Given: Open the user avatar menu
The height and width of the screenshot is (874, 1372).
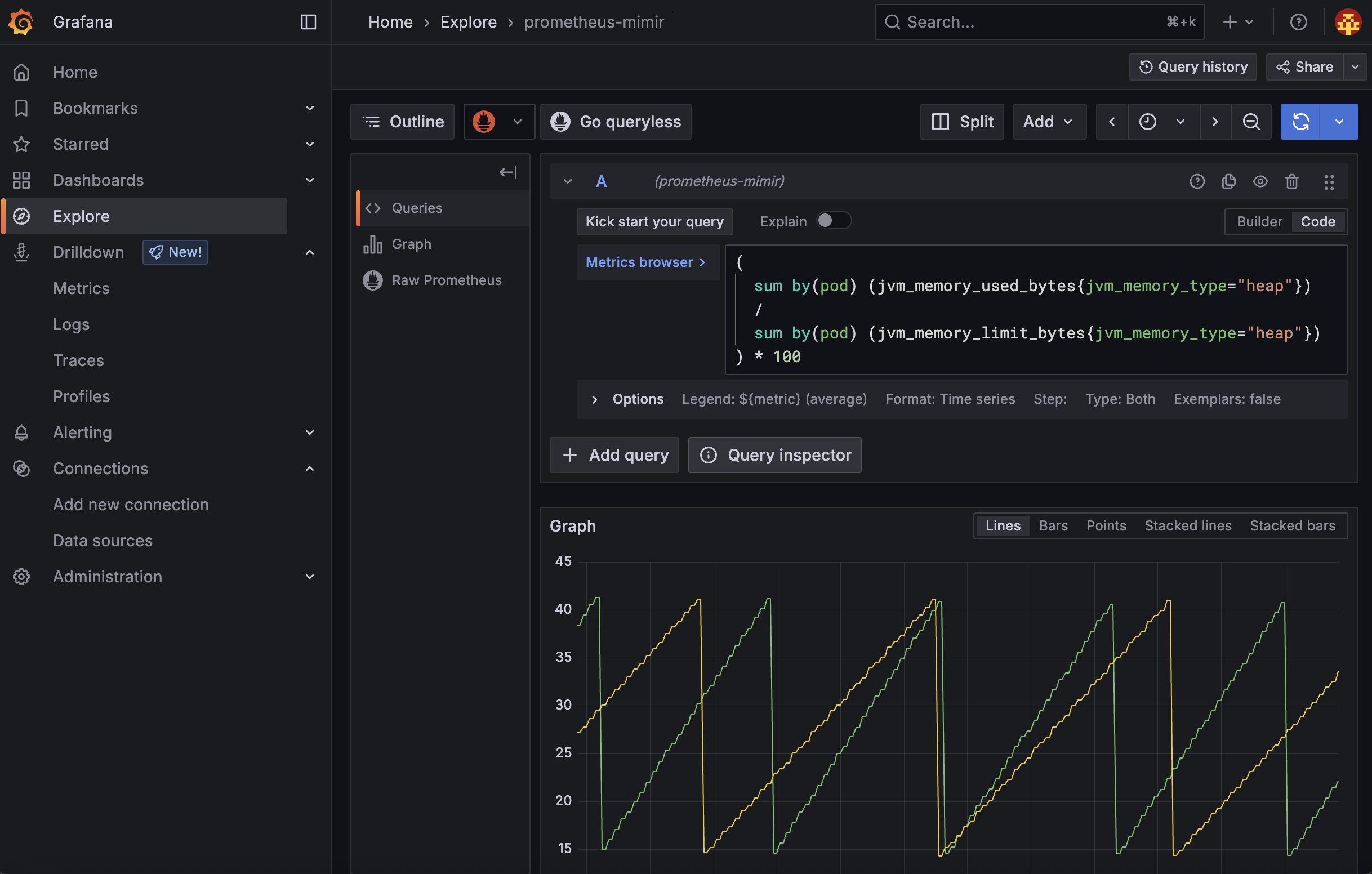Looking at the screenshot, I should [x=1348, y=21].
